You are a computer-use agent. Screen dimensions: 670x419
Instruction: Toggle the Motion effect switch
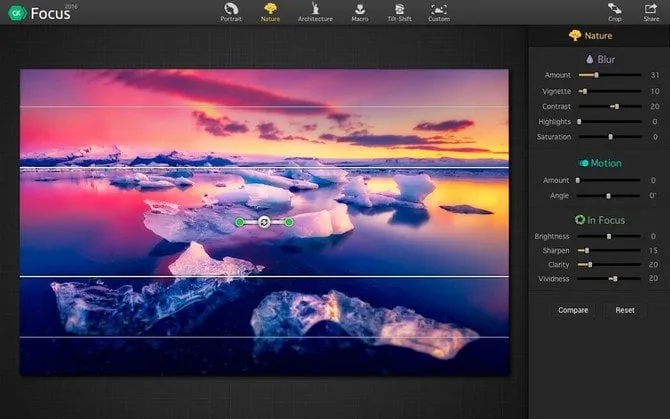(x=582, y=163)
